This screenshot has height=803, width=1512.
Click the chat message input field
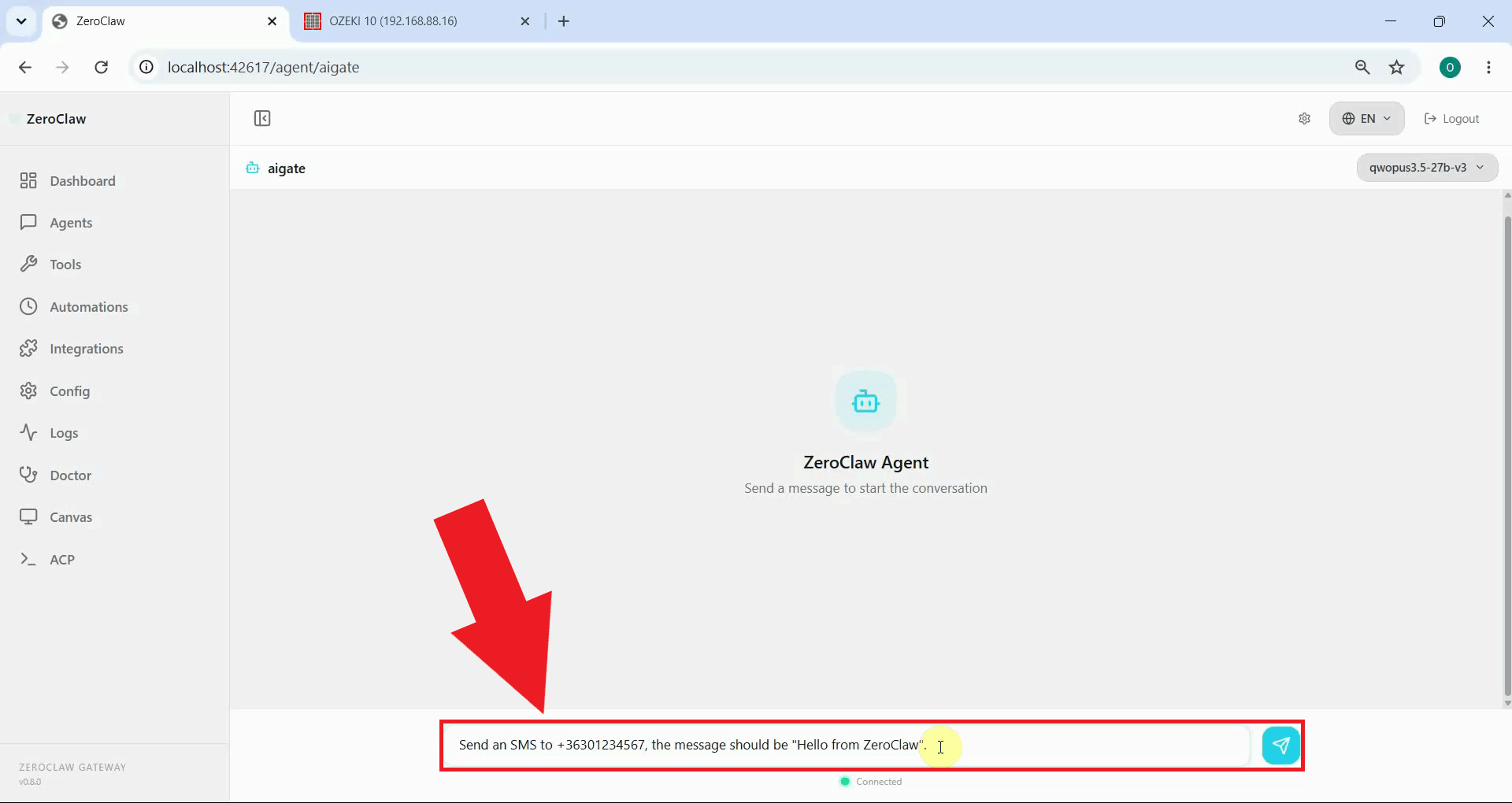[x=847, y=746]
